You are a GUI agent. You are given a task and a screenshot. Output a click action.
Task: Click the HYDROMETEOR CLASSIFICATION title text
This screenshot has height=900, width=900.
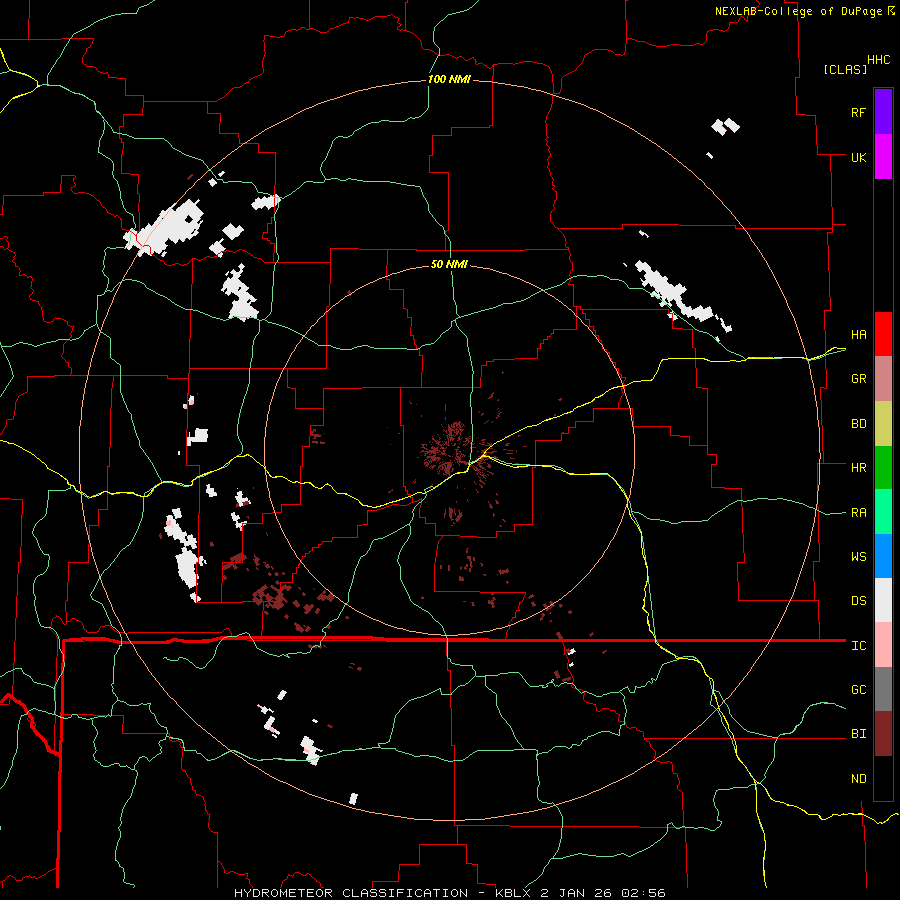351,893
